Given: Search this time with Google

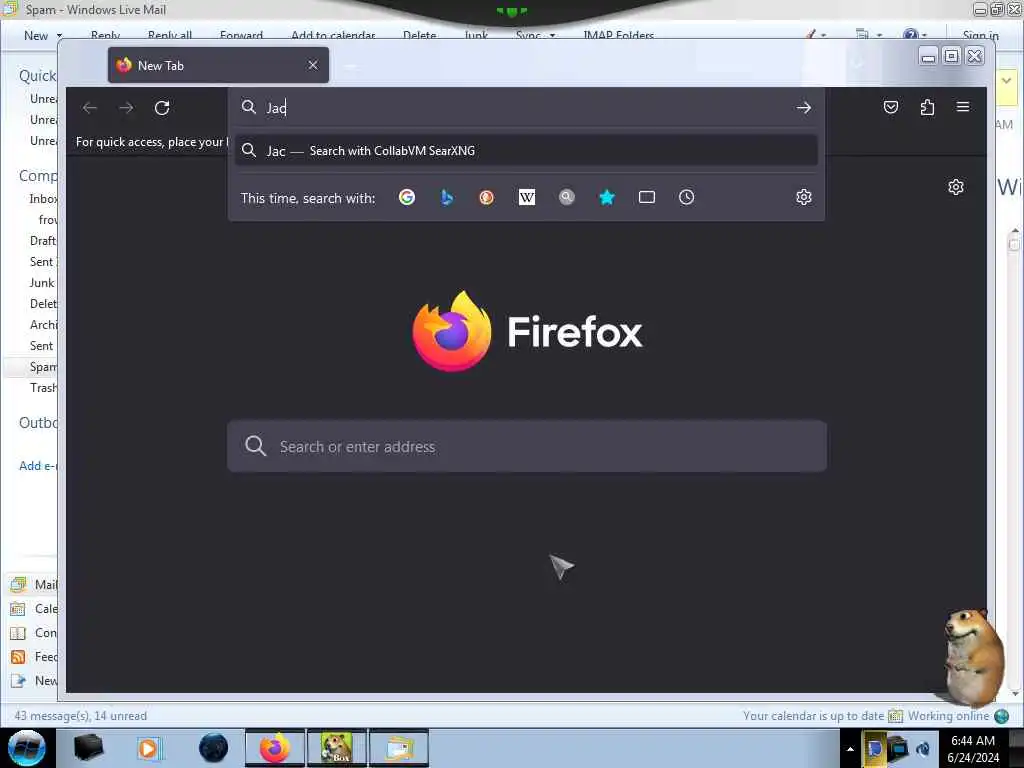Looking at the screenshot, I should pyautogui.click(x=407, y=197).
